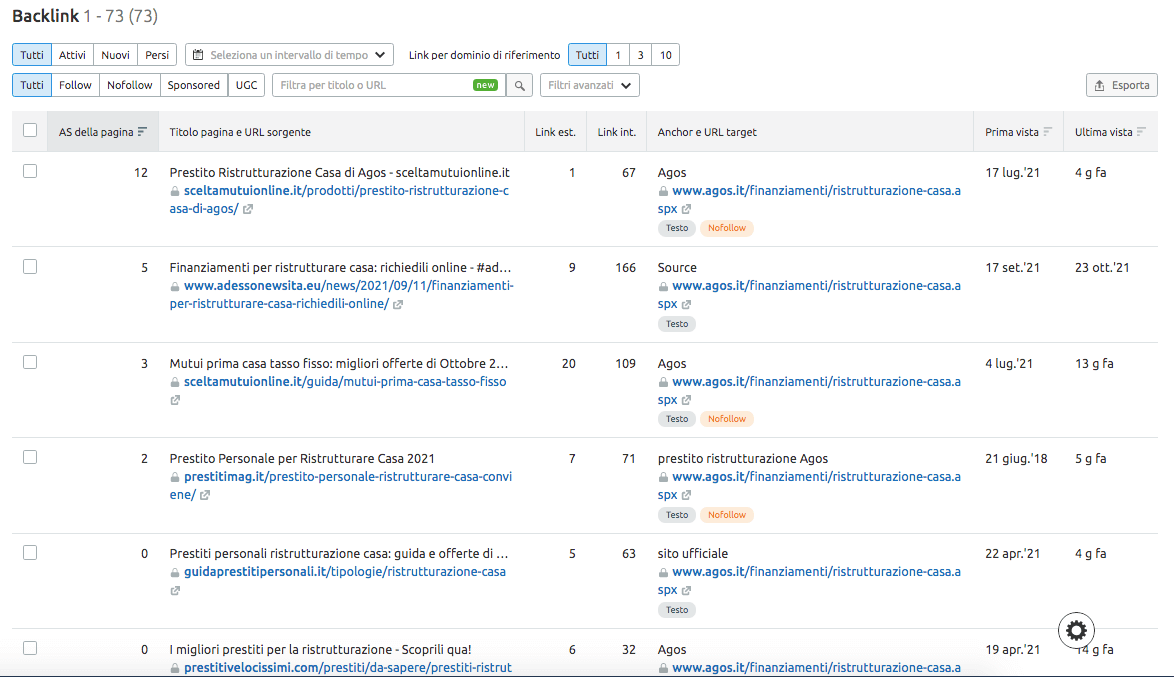Set links per referring domain to 3
The height and width of the screenshot is (677, 1174).
pos(640,55)
